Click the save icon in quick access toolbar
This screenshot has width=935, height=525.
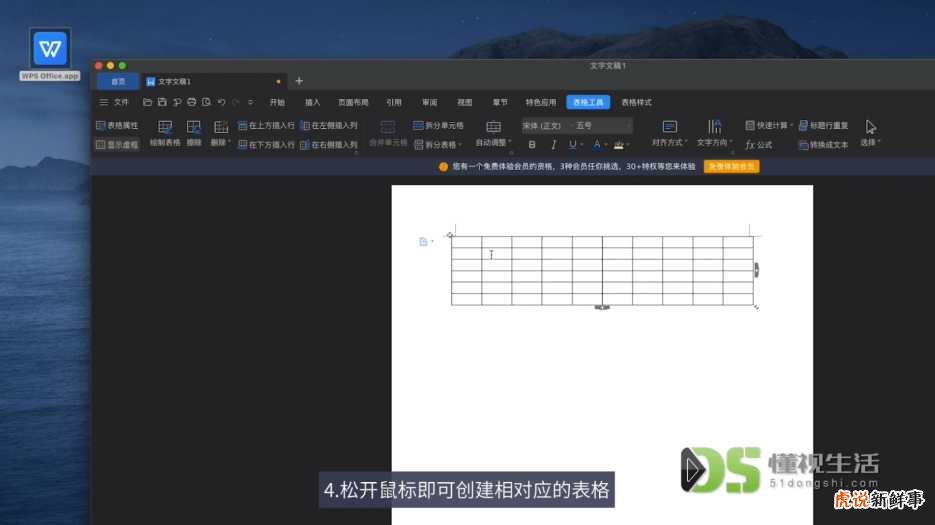click(162, 102)
